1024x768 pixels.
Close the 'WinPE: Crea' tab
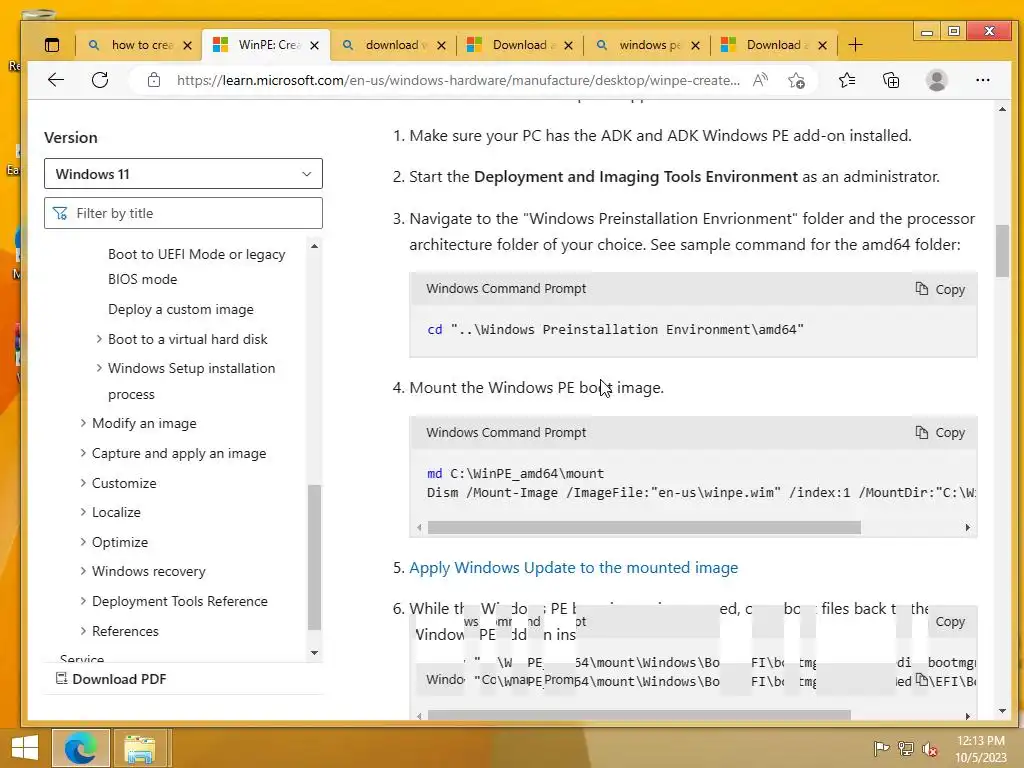point(315,46)
